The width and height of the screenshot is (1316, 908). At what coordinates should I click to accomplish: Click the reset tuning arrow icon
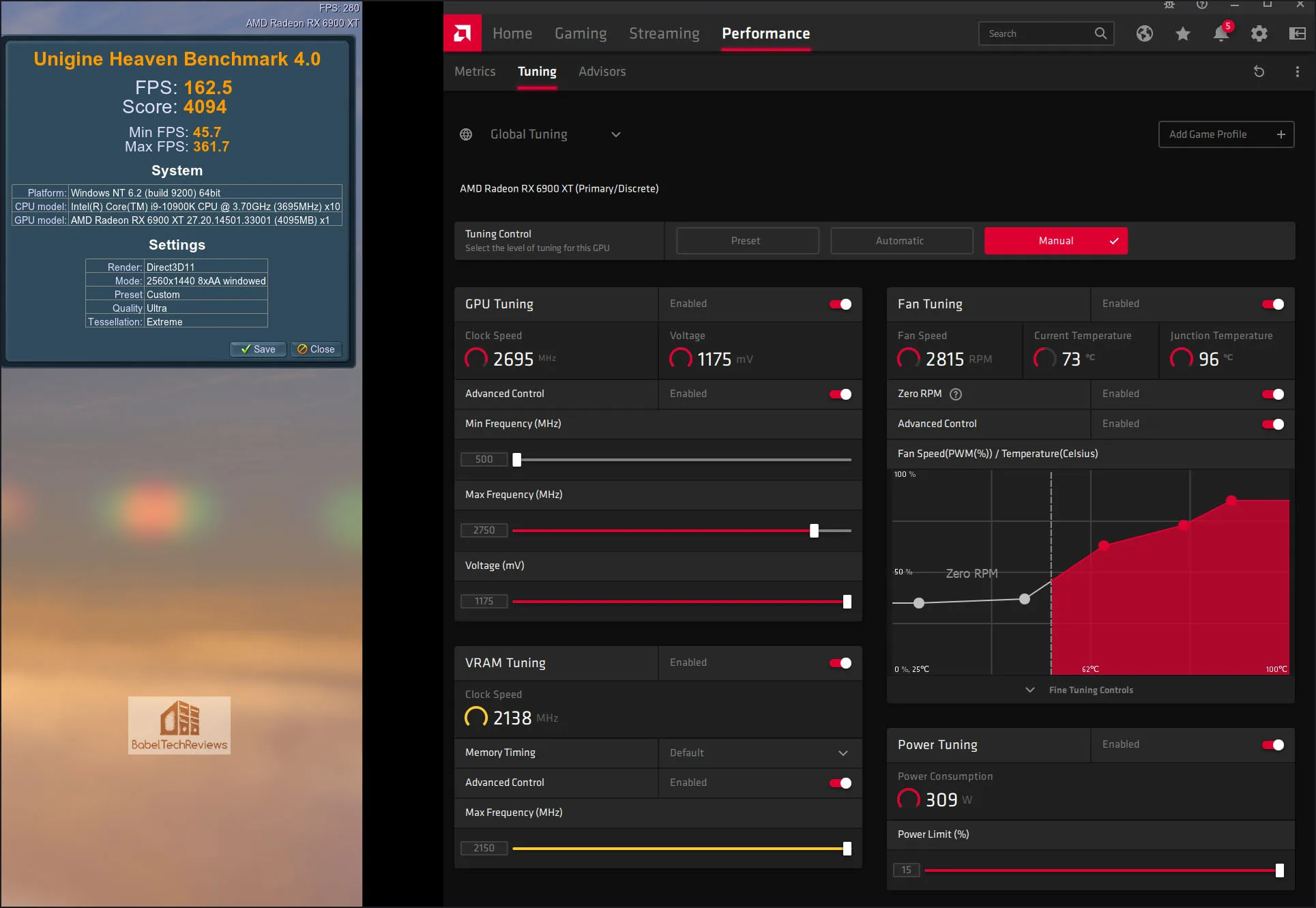click(x=1259, y=72)
